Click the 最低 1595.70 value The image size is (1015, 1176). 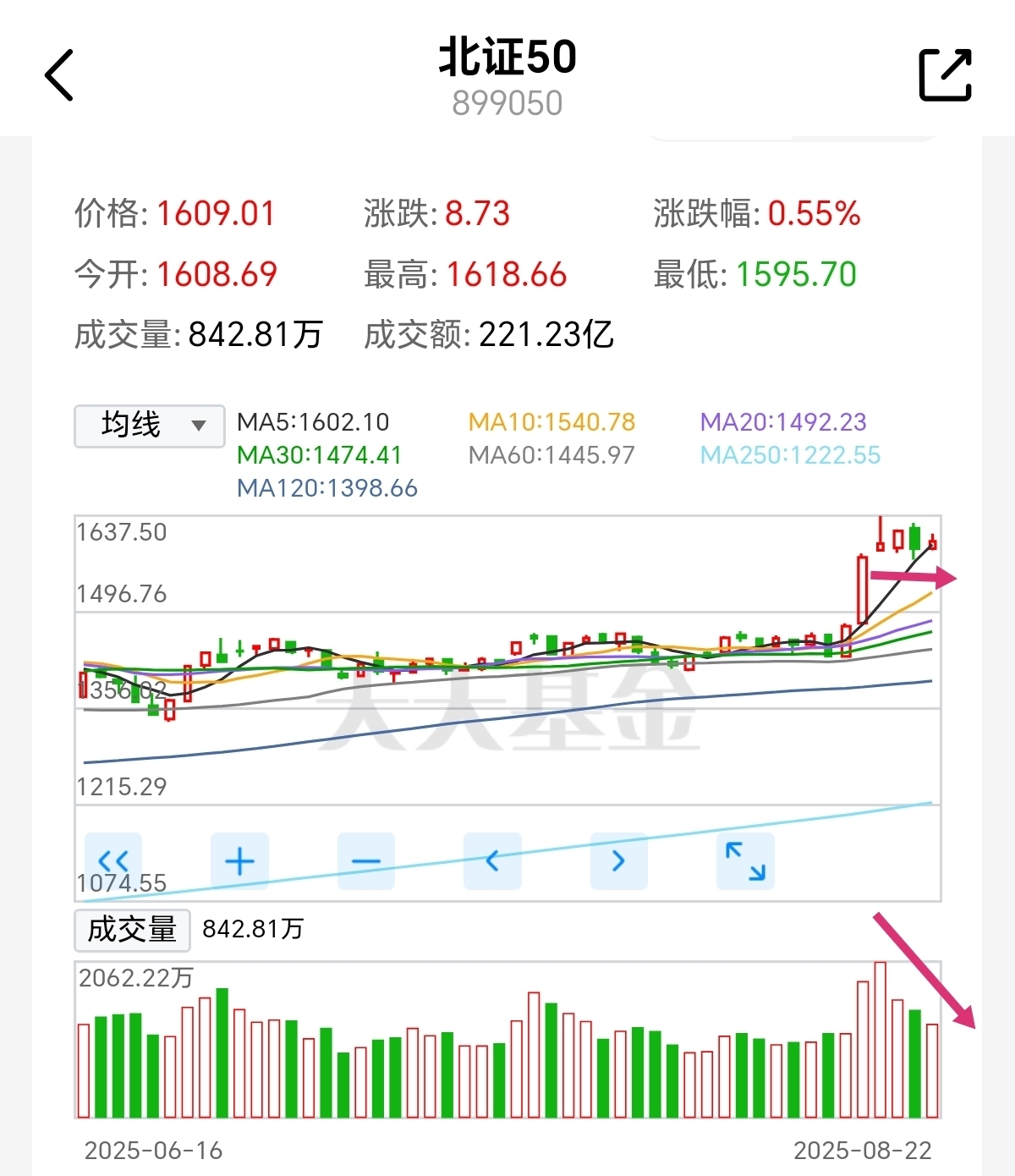coord(796,274)
